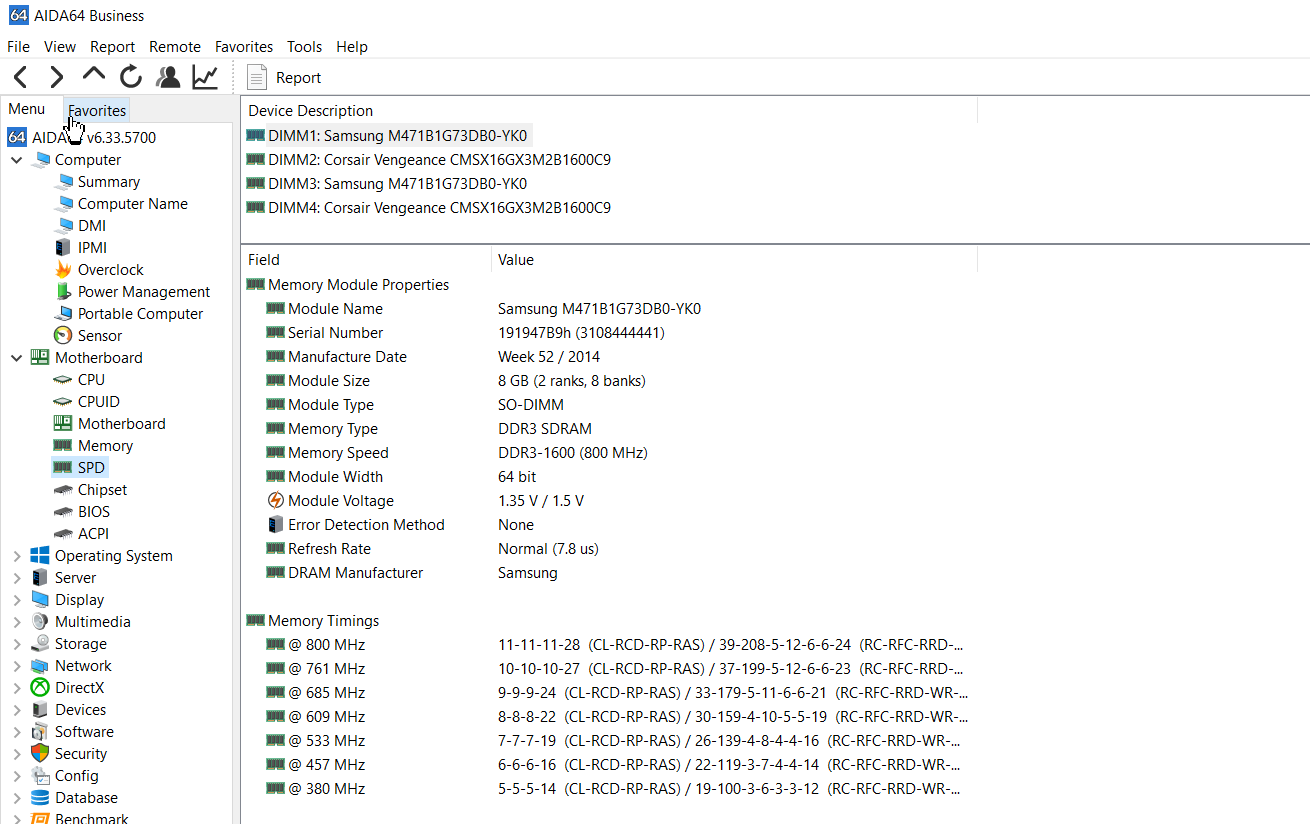Switch to the Favorites tab in sidebar
1310x824 pixels.
point(97,110)
